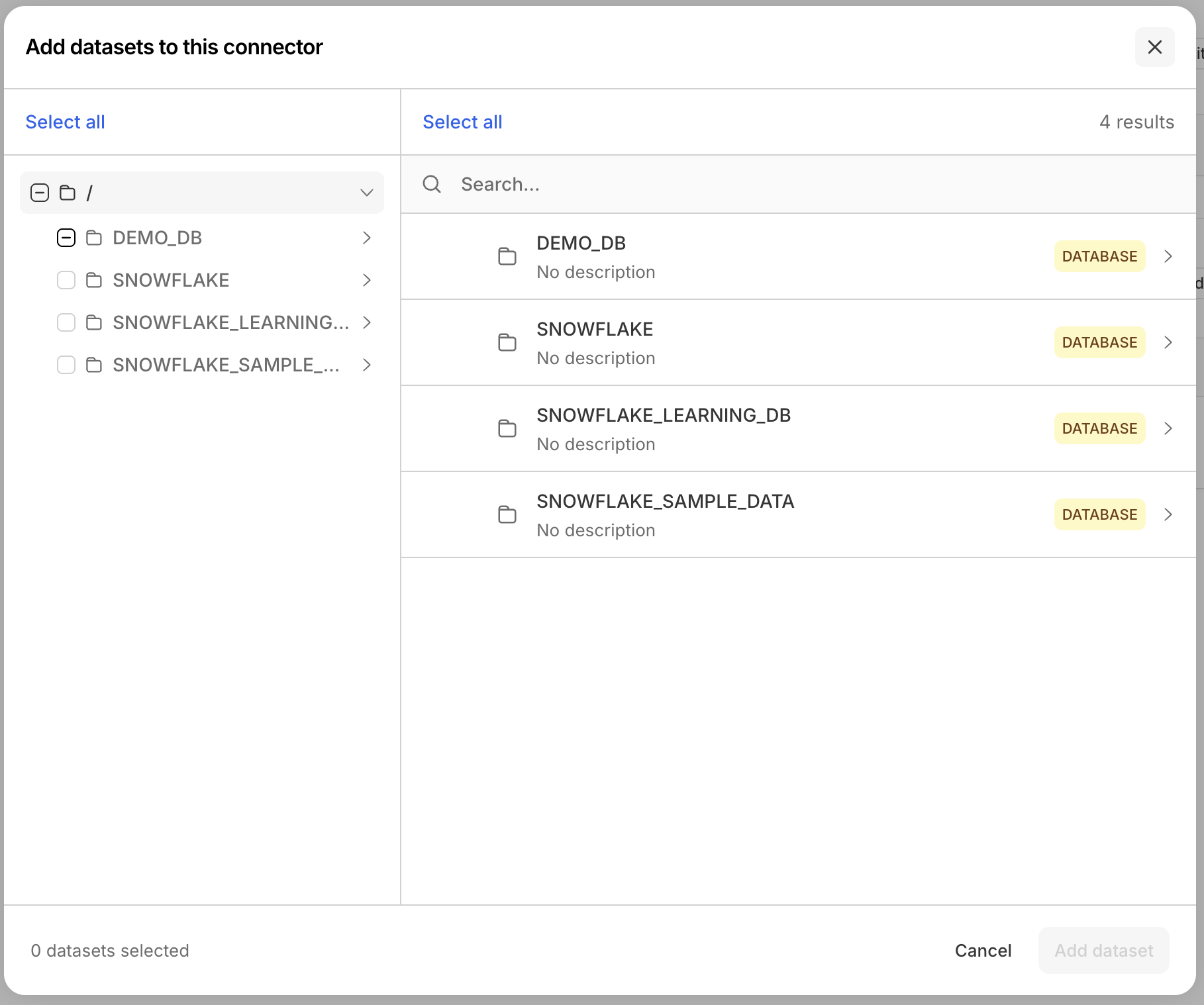Check the SNOWFLAKE checkbox in tree

pyautogui.click(x=66, y=280)
